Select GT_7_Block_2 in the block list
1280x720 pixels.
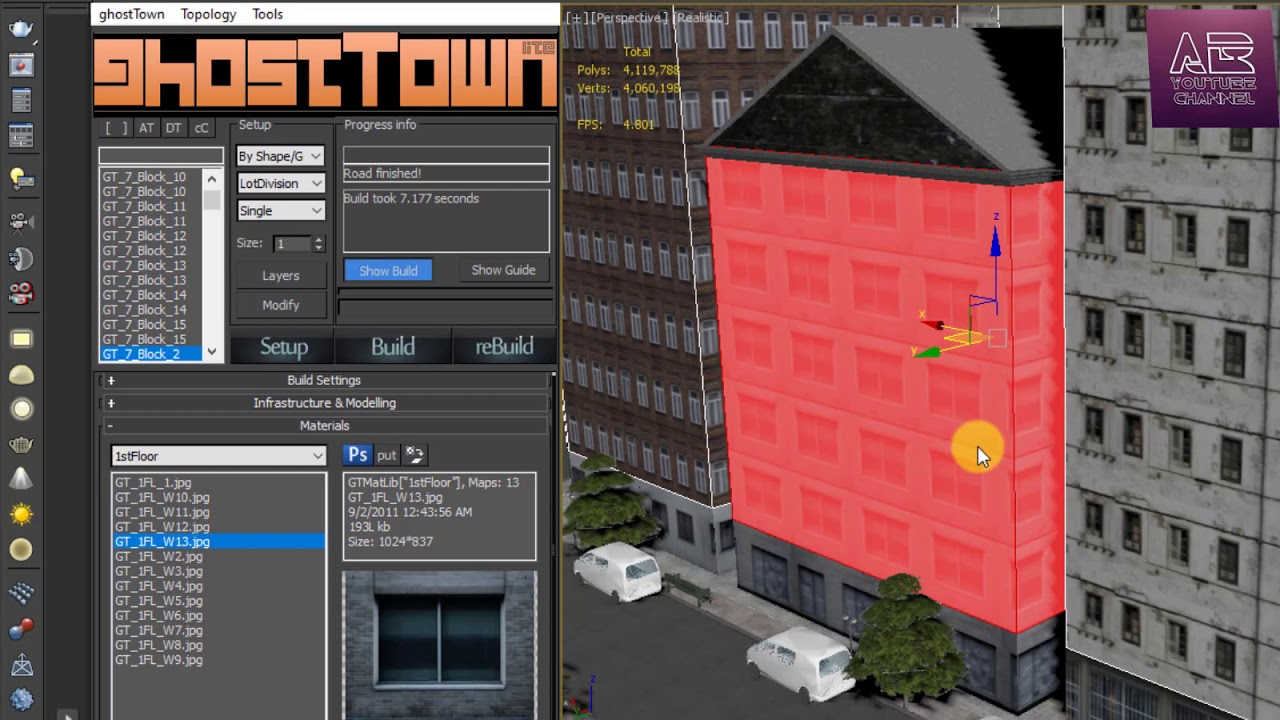pos(150,354)
